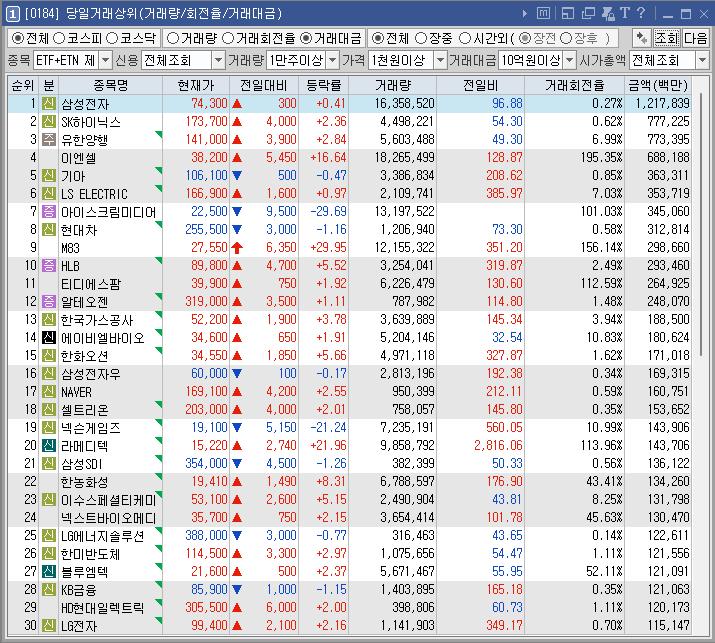
Task: Click the 등락률 column header
Action: pos(323,85)
